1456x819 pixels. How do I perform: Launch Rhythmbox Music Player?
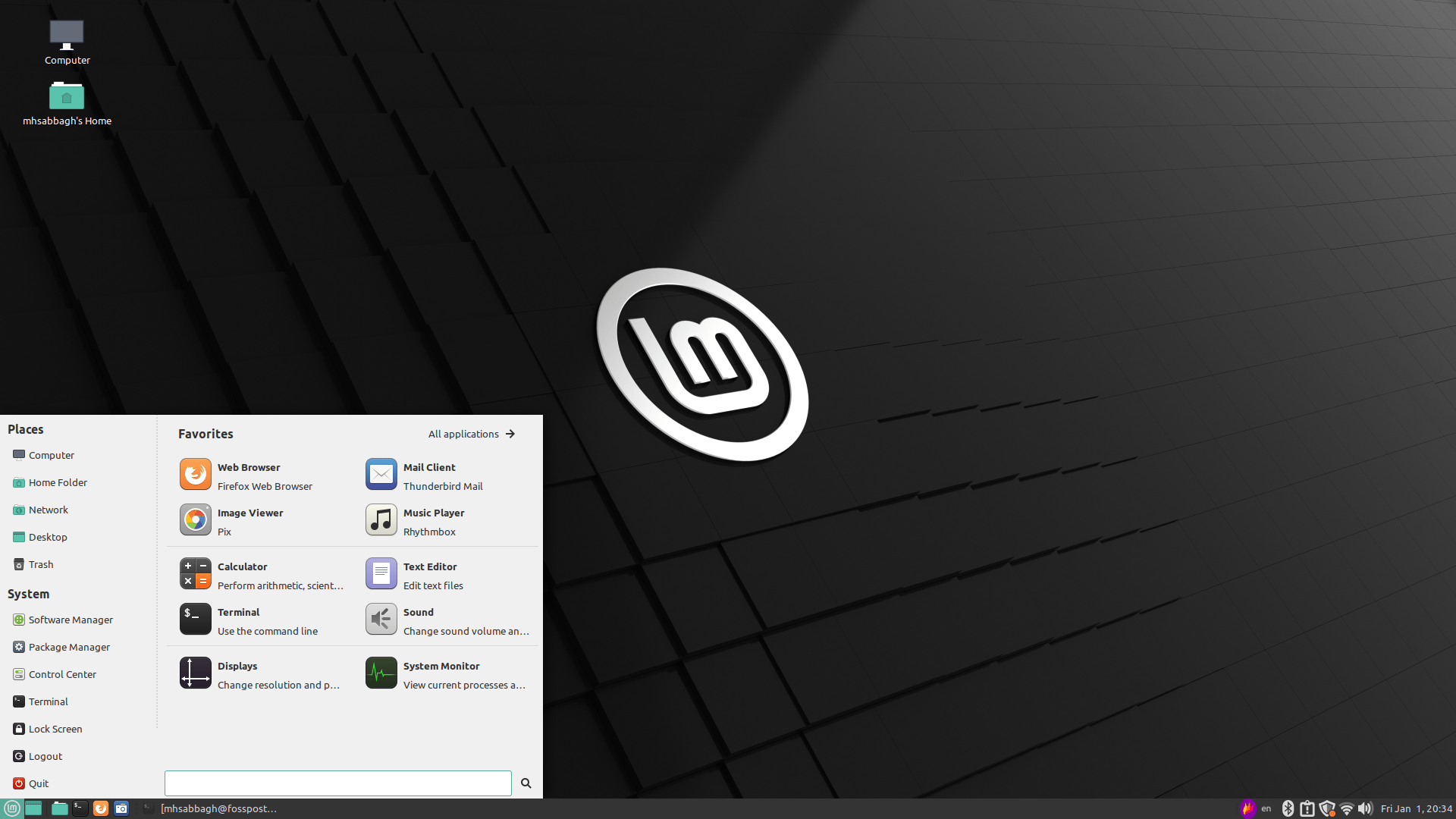(432, 521)
